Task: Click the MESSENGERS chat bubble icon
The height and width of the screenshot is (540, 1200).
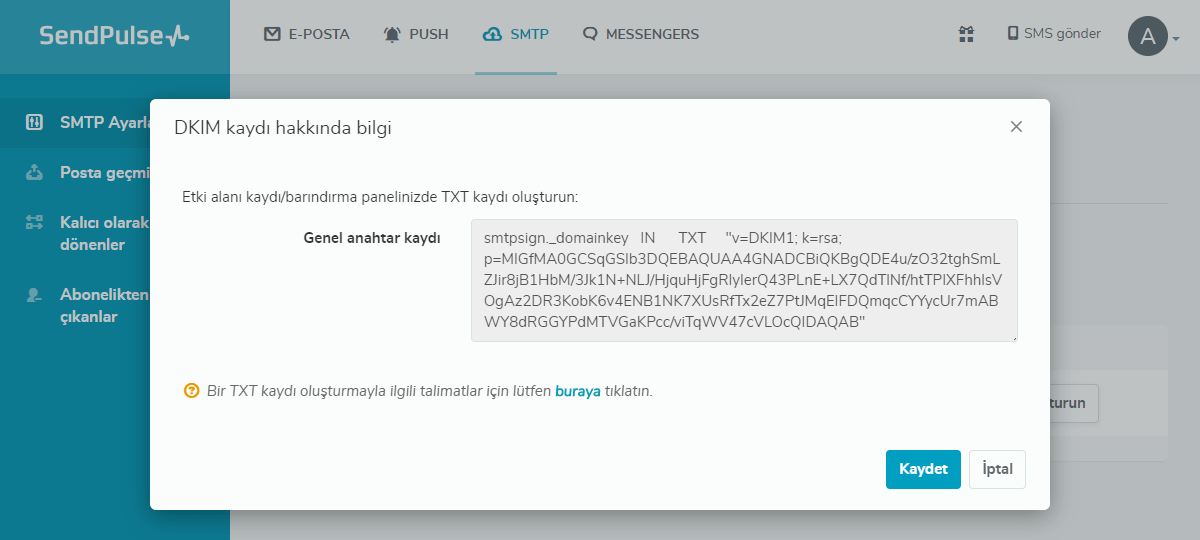Action: coord(590,34)
